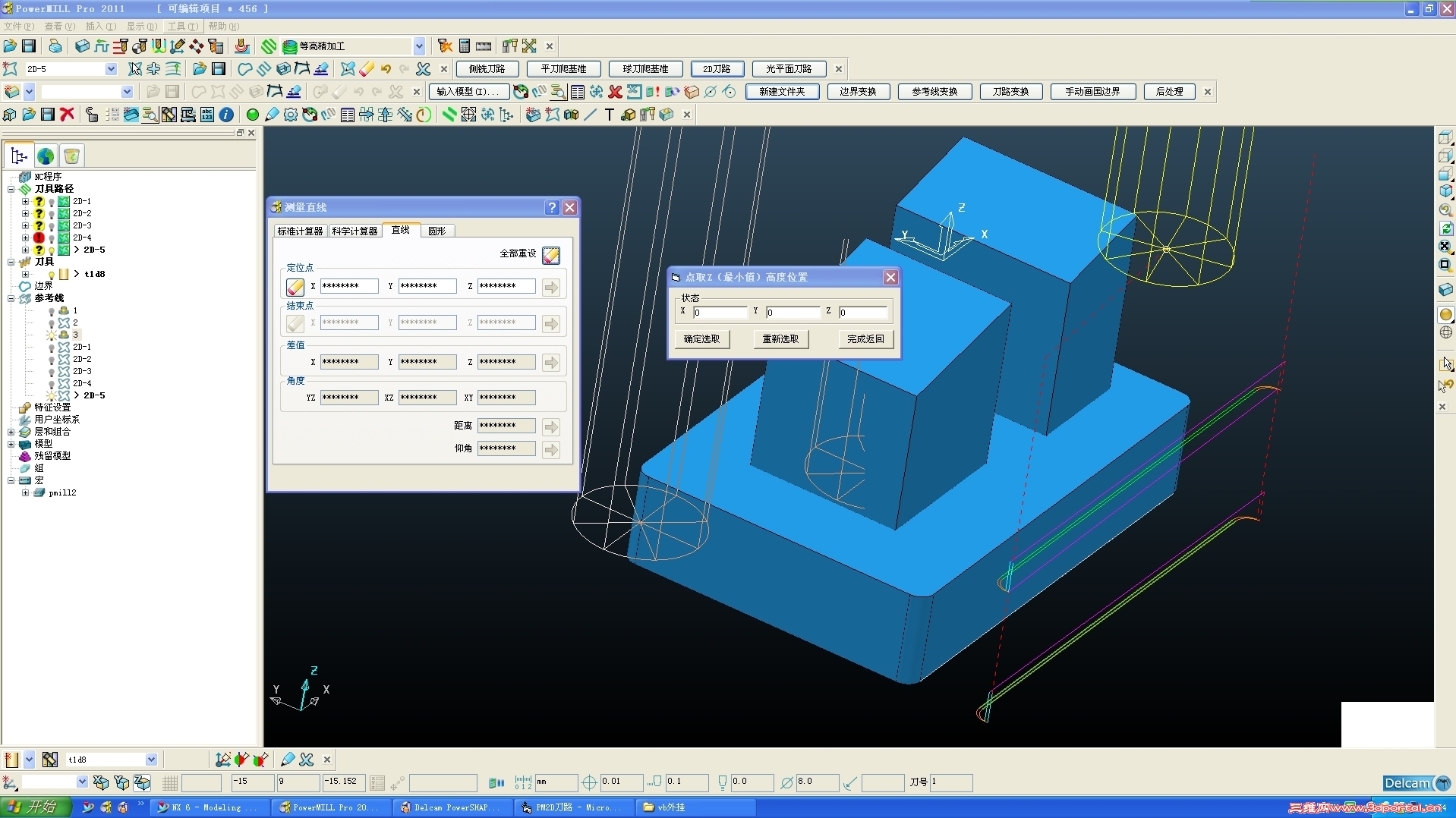Save the project using the top toolbar disk icon
This screenshot has width=1456, height=818.
click(29, 46)
